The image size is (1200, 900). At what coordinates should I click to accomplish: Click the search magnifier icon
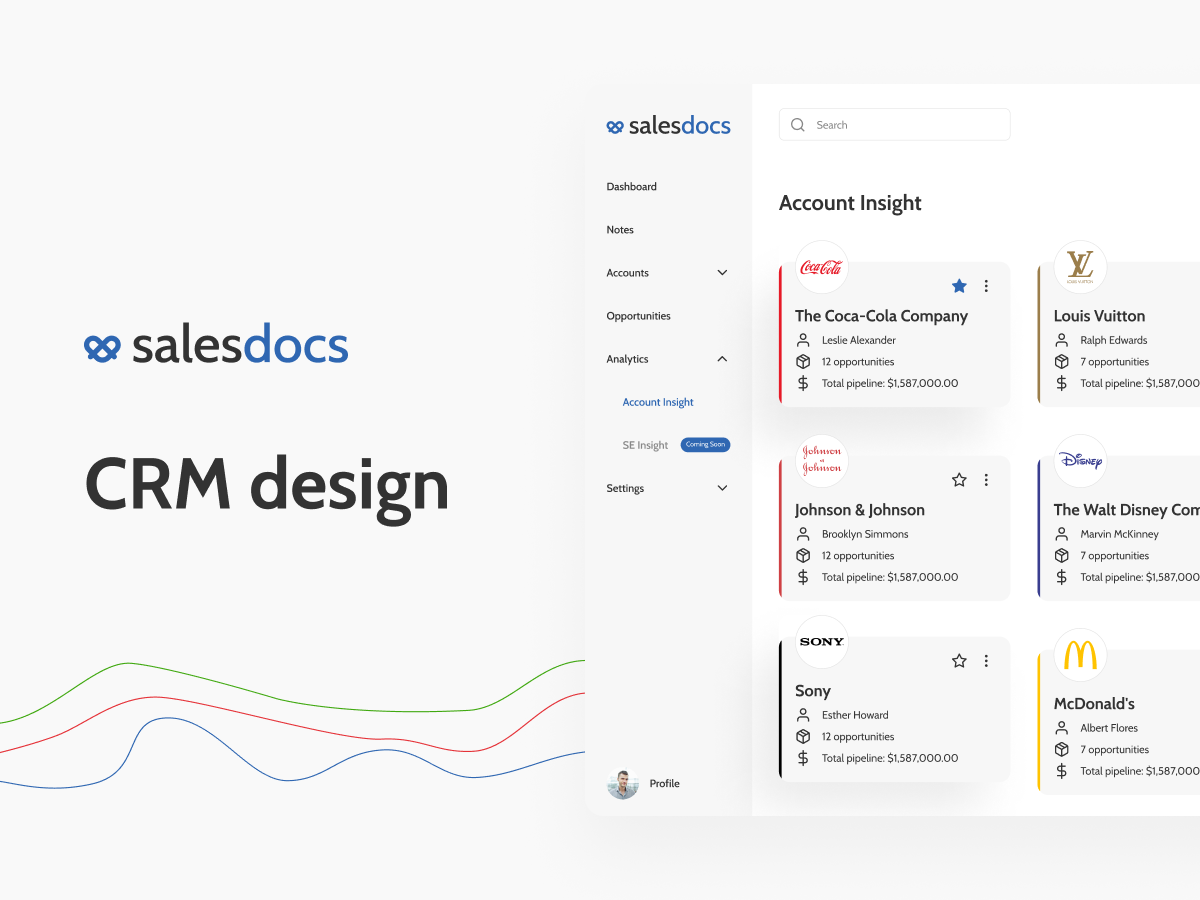(797, 125)
